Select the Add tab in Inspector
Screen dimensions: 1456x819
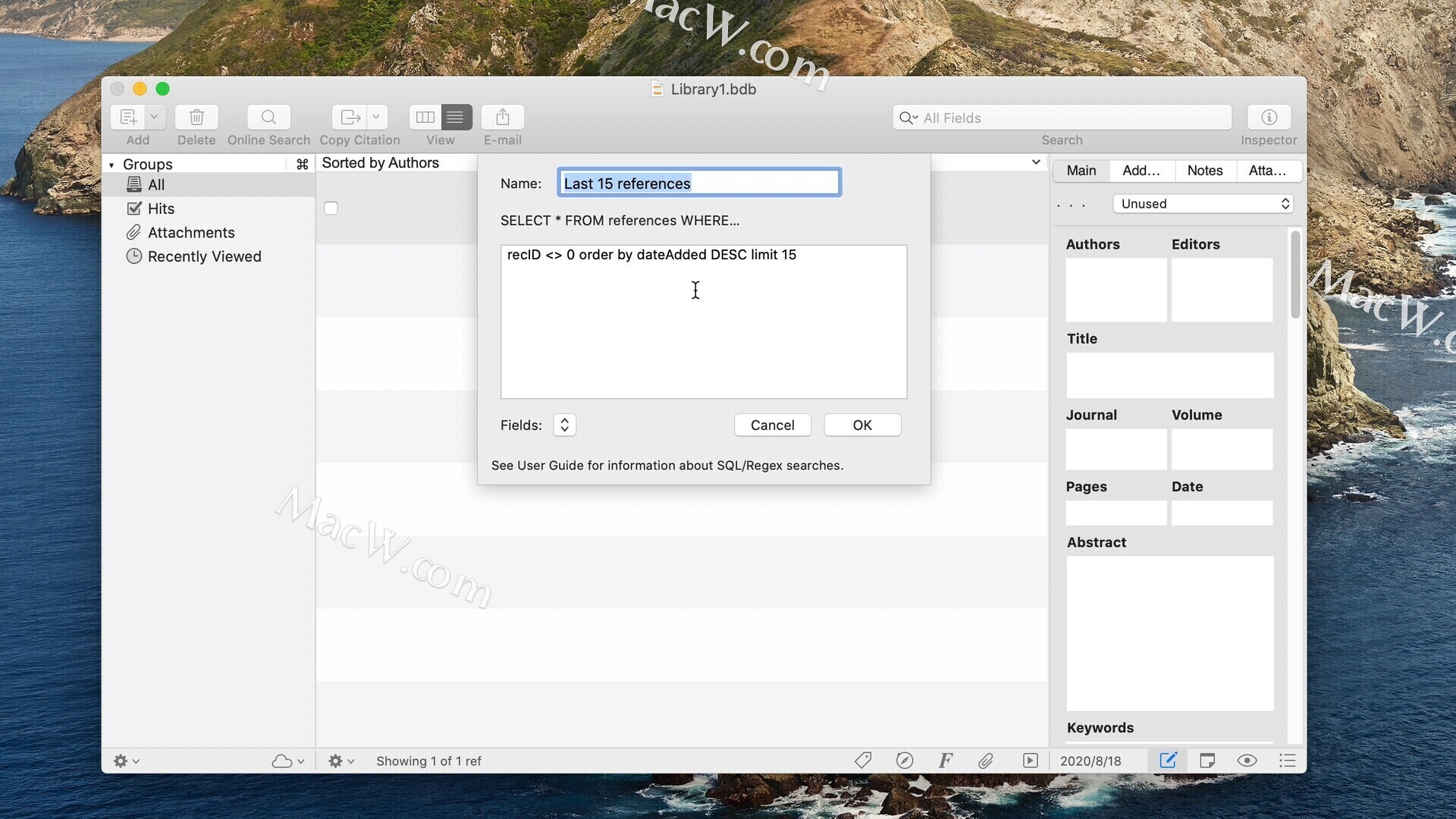[x=1141, y=170]
